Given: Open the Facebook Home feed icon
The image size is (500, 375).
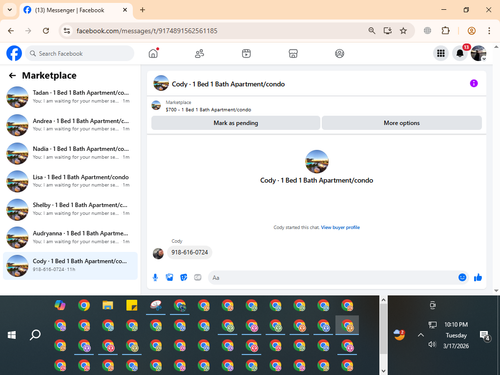Looking at the screenshot, I should [153, 53].
